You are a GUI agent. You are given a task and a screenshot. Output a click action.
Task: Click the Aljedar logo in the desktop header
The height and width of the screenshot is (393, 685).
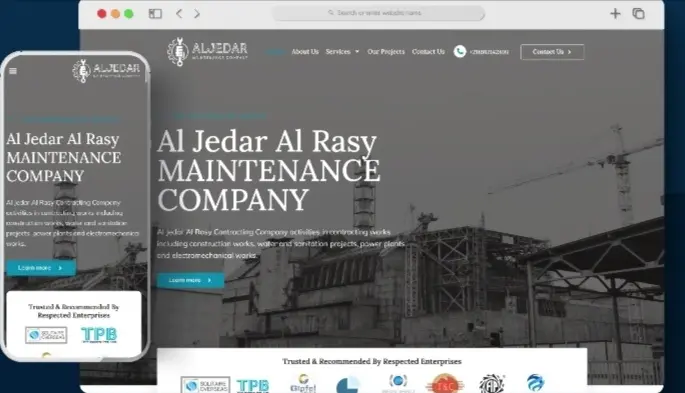[207, 52]
